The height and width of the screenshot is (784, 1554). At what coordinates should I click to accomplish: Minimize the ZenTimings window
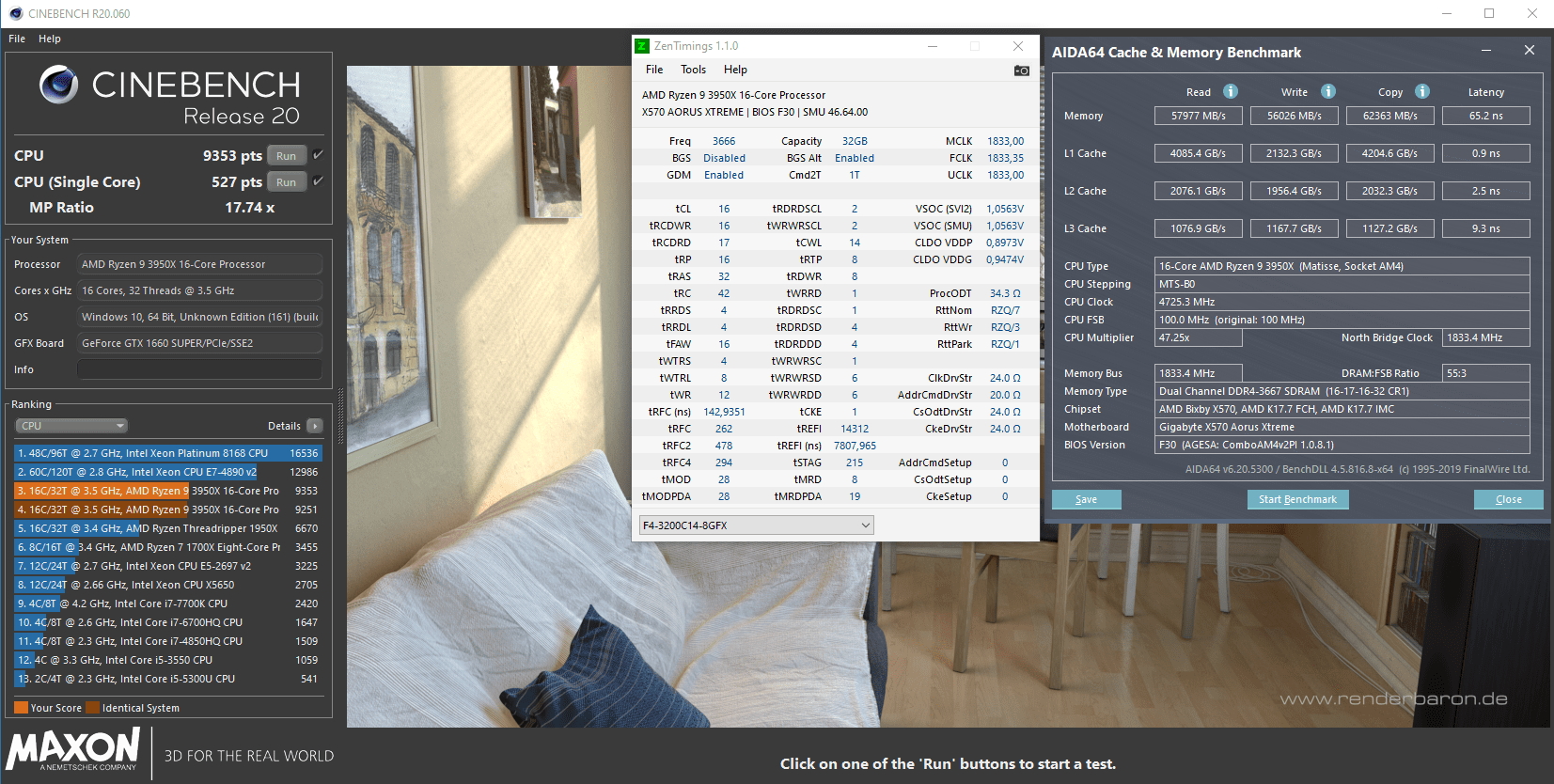(x=933, y=46)
